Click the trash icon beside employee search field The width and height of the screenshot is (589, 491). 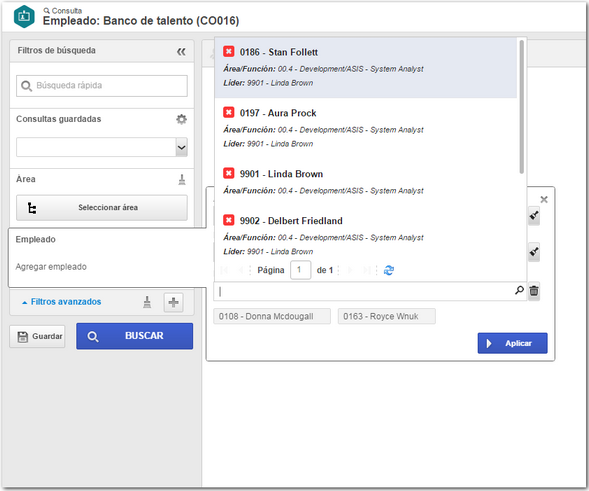point(534,291)
